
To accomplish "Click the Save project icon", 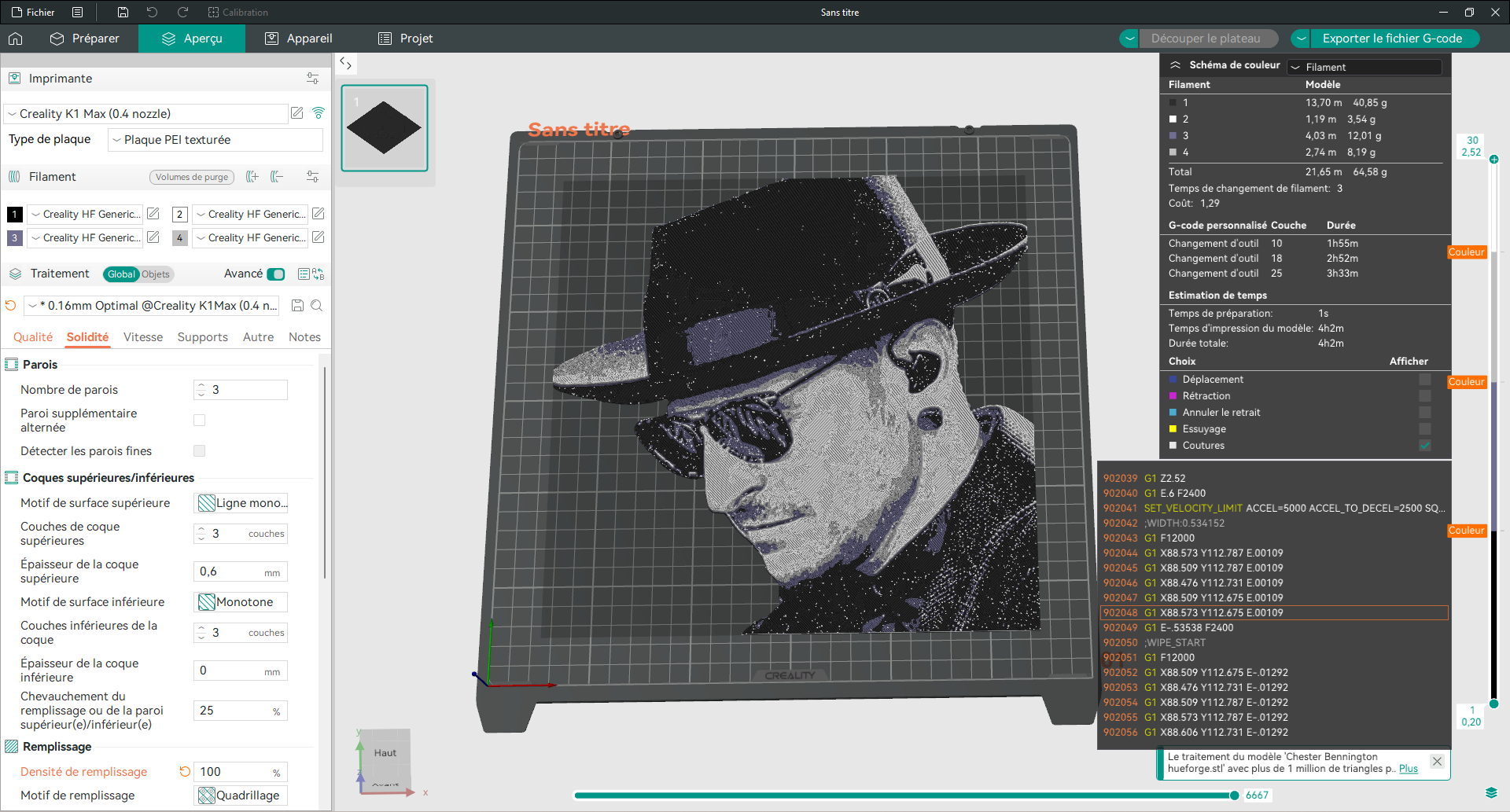I will (123, 12).
